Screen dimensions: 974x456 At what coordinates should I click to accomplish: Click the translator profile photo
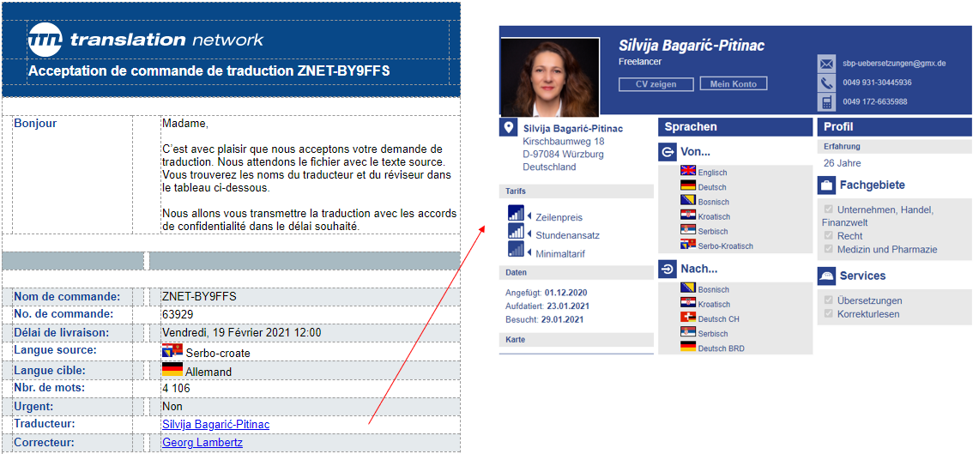[x=550, y=78]
